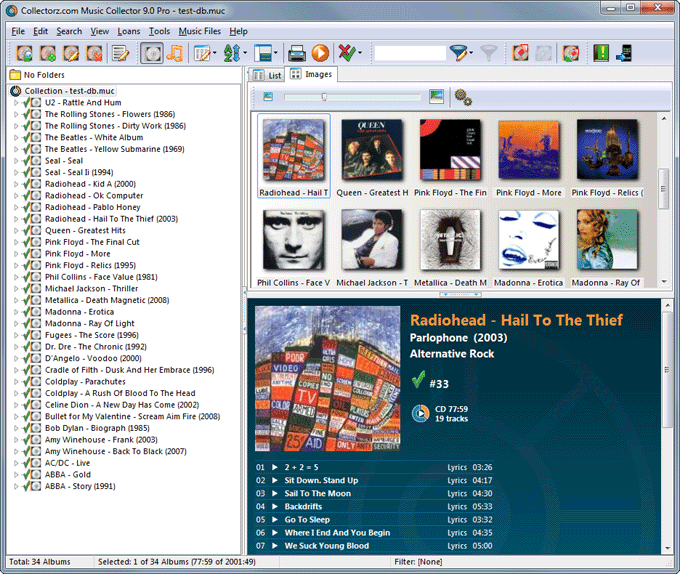The height and width of the screenshot is (574, 680).
Task: Select the 'Michael Jackson - T' cover thumbnail
Action: 372,248
